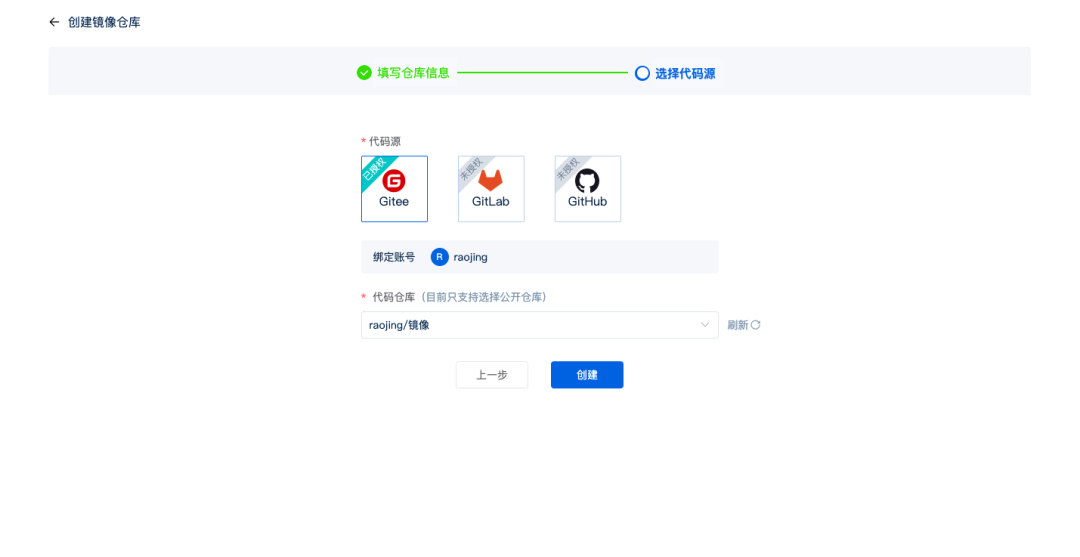Click the 刷新 refresh link

pos(744,325)
